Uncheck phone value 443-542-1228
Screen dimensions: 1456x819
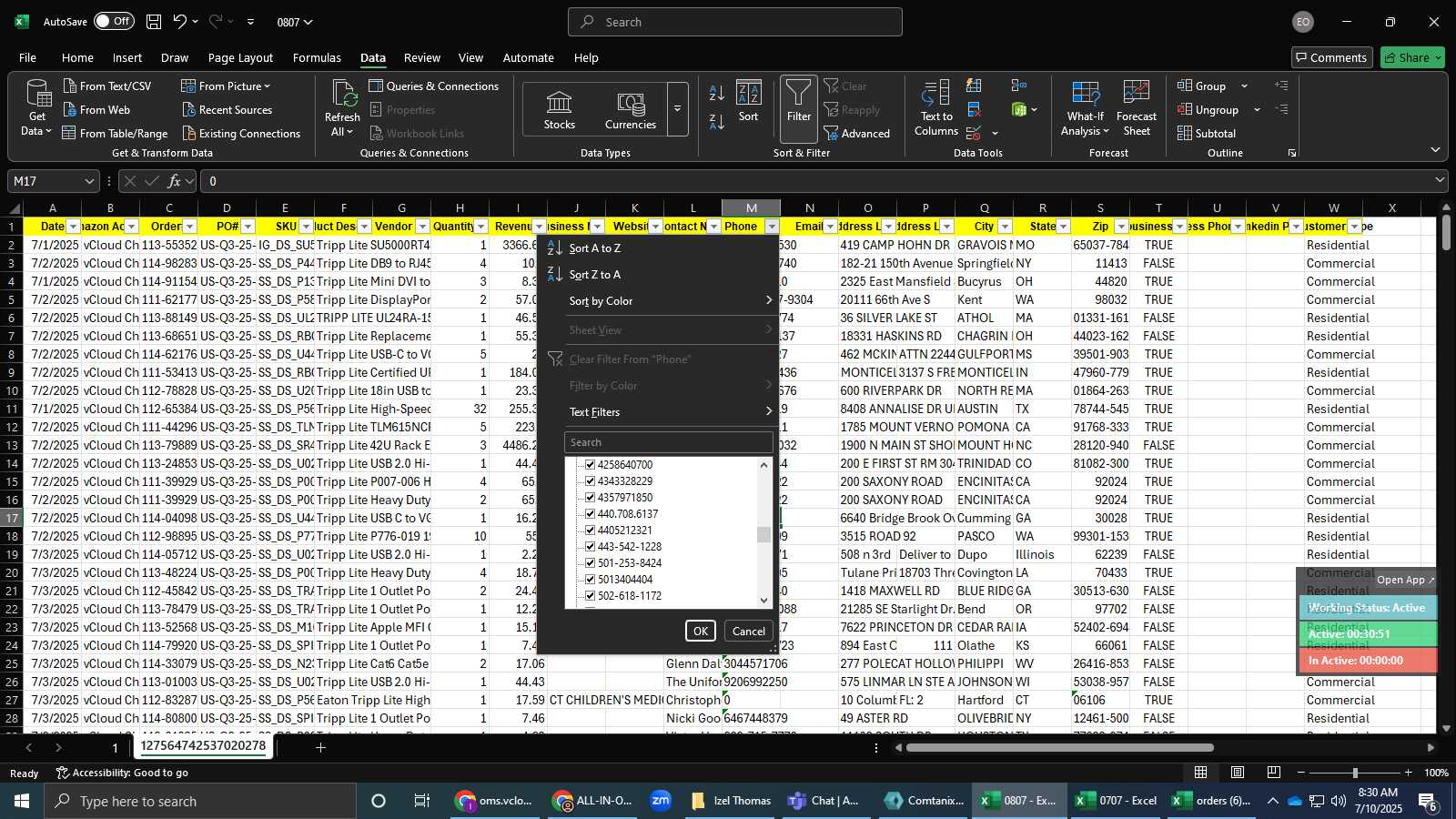click(590, 547)
